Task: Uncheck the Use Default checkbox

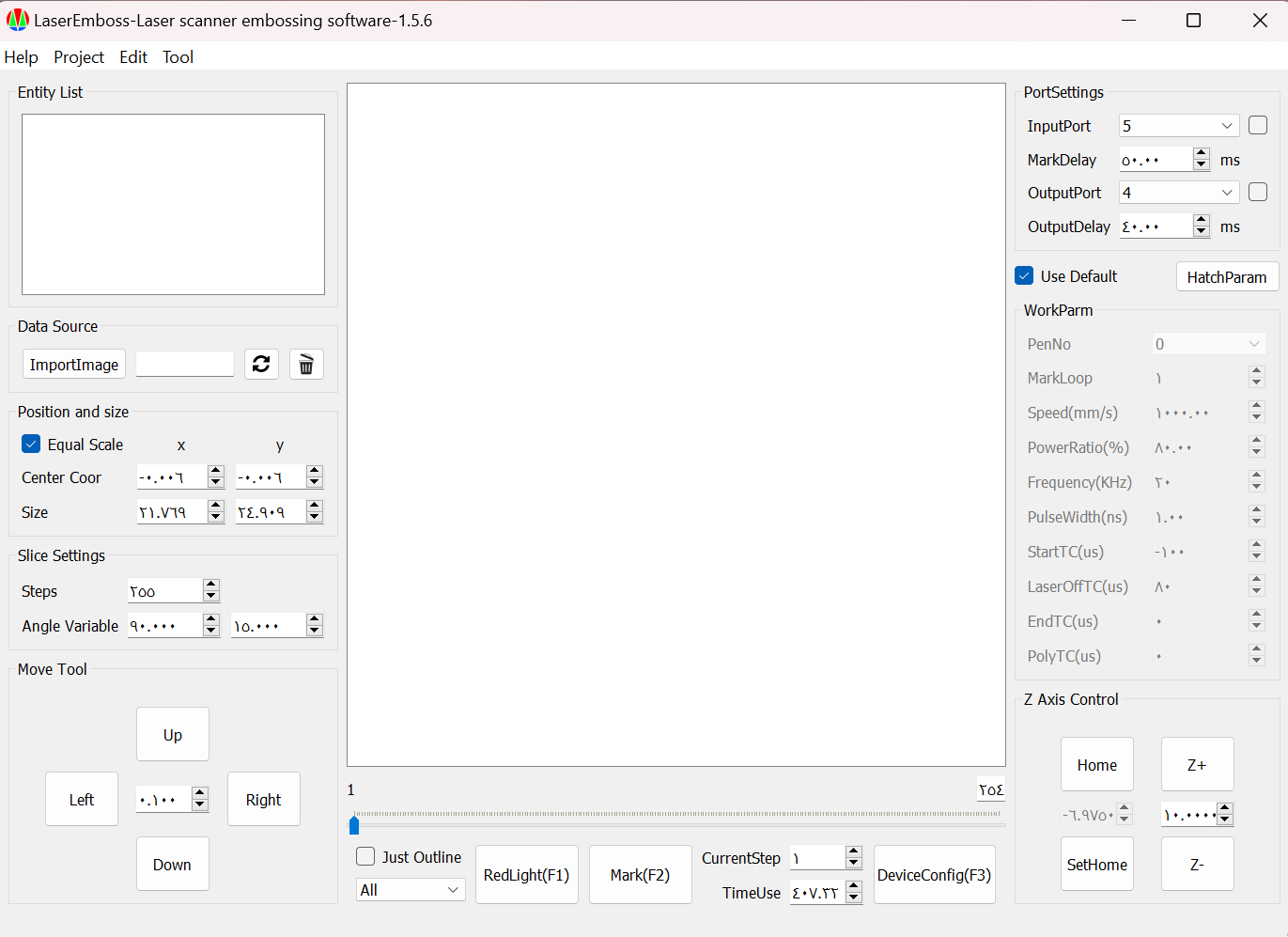Action: point(1024,275)
